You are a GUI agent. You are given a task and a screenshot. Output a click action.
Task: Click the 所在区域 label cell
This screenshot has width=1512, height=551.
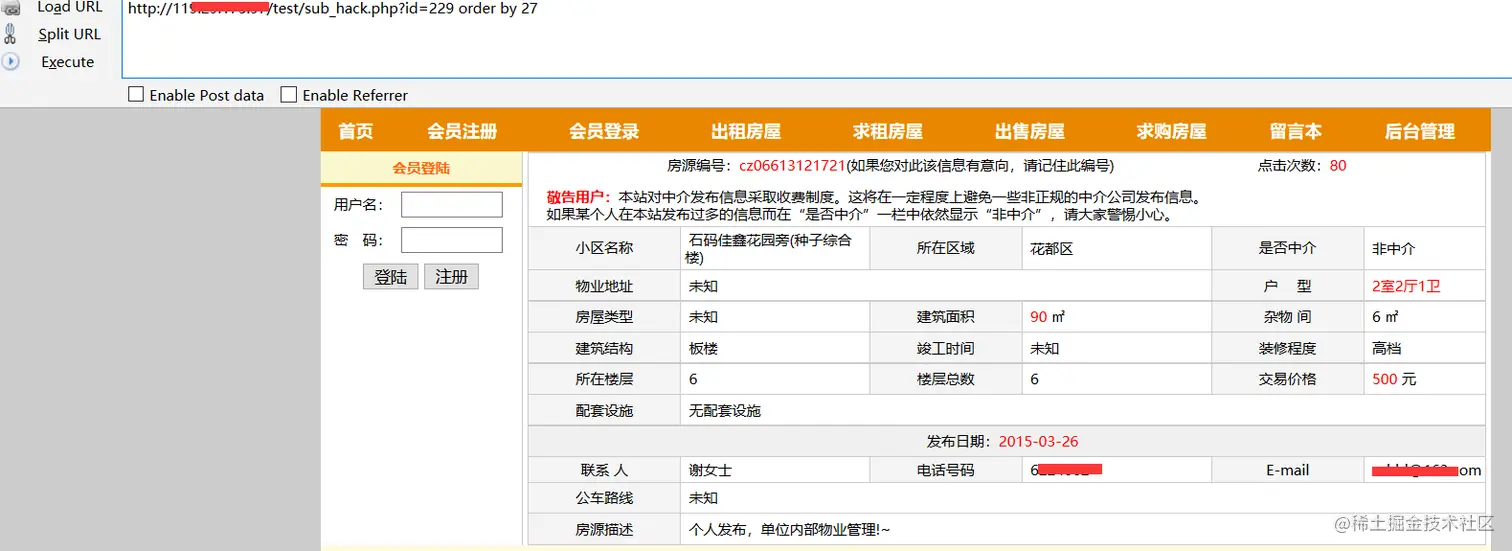pyautogui.click(x=946, y=249)
